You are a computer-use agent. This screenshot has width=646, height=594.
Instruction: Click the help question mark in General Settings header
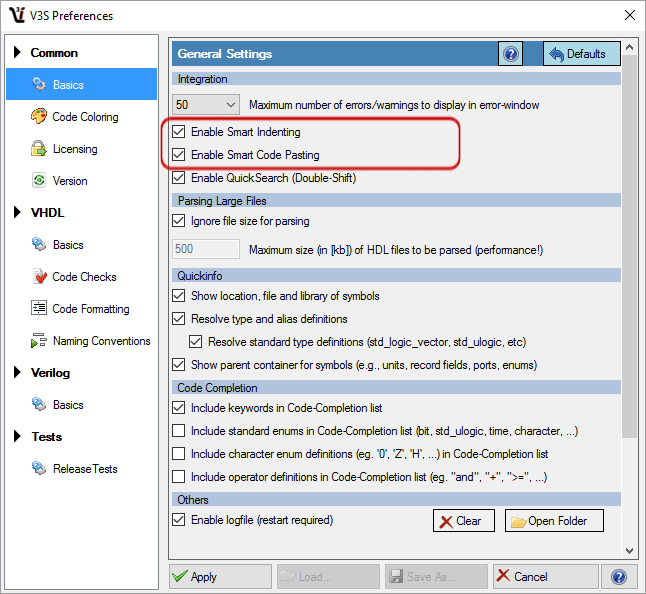coord(510,54)
